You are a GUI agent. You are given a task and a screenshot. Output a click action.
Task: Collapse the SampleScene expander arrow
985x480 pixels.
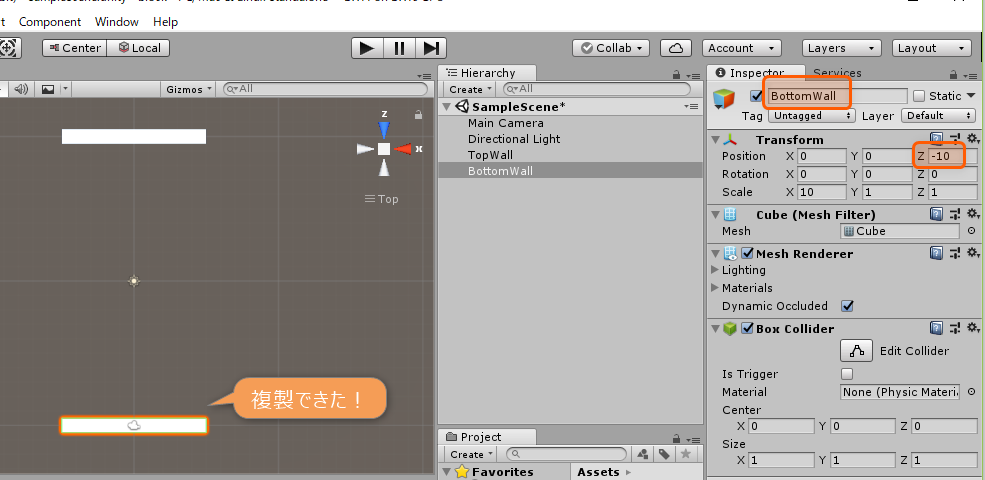[447, 107]
